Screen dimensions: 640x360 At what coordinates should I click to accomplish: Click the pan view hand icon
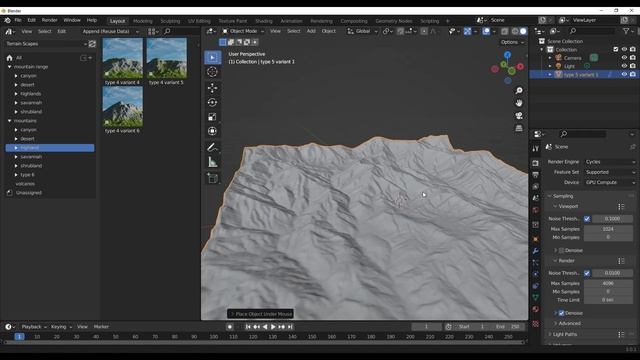tap(519, 103)
